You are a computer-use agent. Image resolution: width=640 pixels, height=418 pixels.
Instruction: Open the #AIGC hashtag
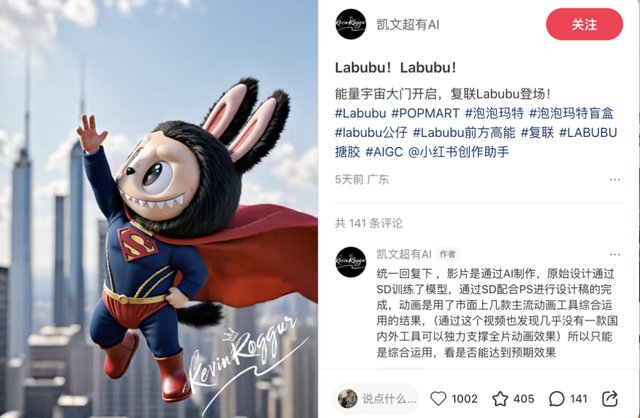click(384, 152)
